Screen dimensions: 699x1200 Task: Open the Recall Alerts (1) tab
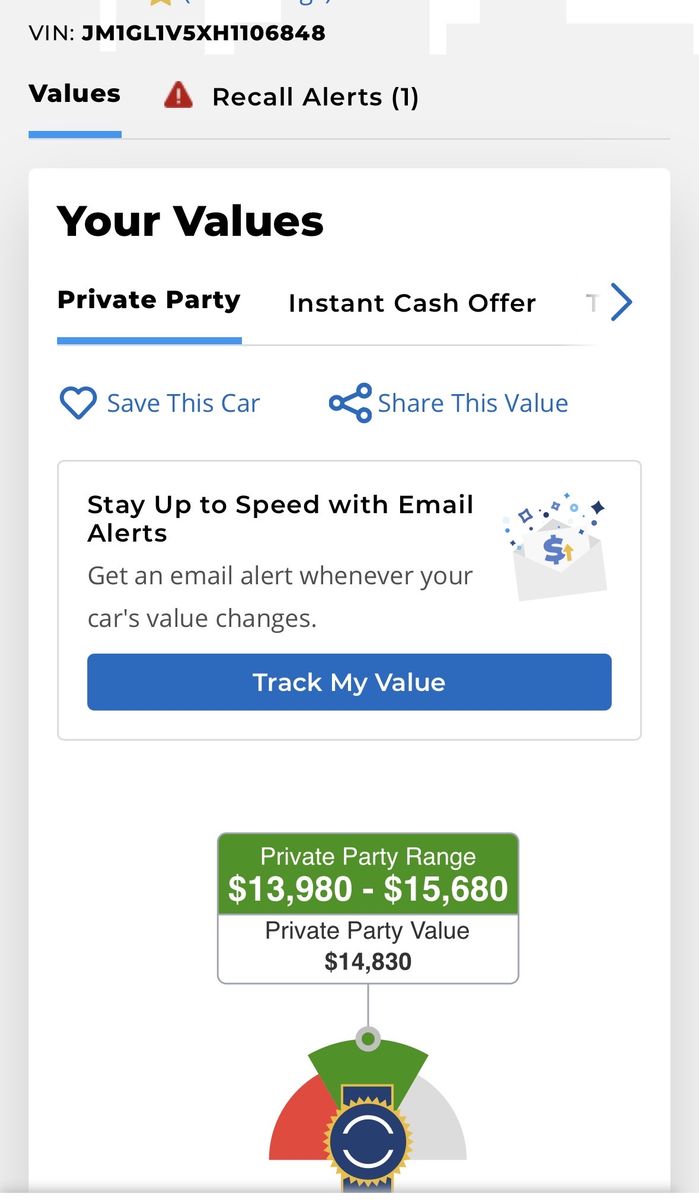[315, 97]
